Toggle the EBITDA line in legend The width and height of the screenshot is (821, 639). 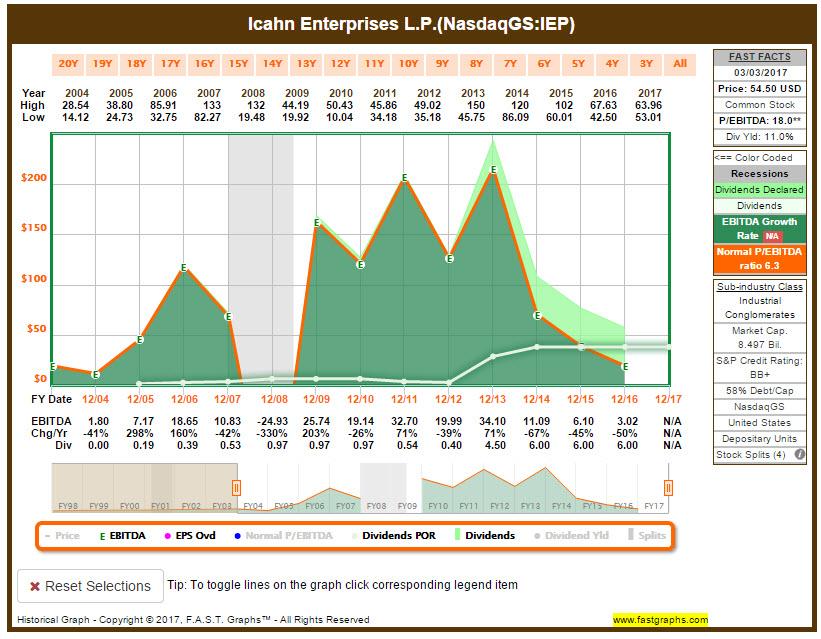point(123,536)
